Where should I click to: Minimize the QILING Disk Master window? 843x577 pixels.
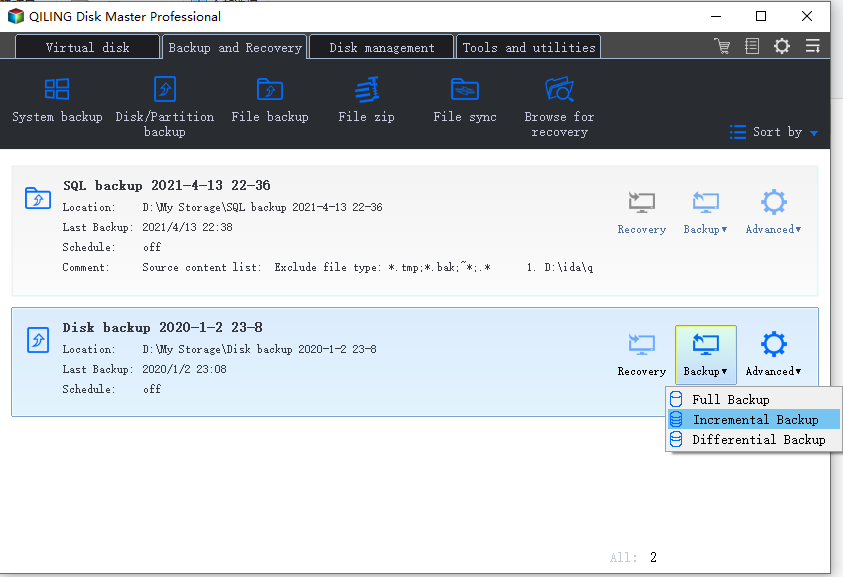point(716,16)
